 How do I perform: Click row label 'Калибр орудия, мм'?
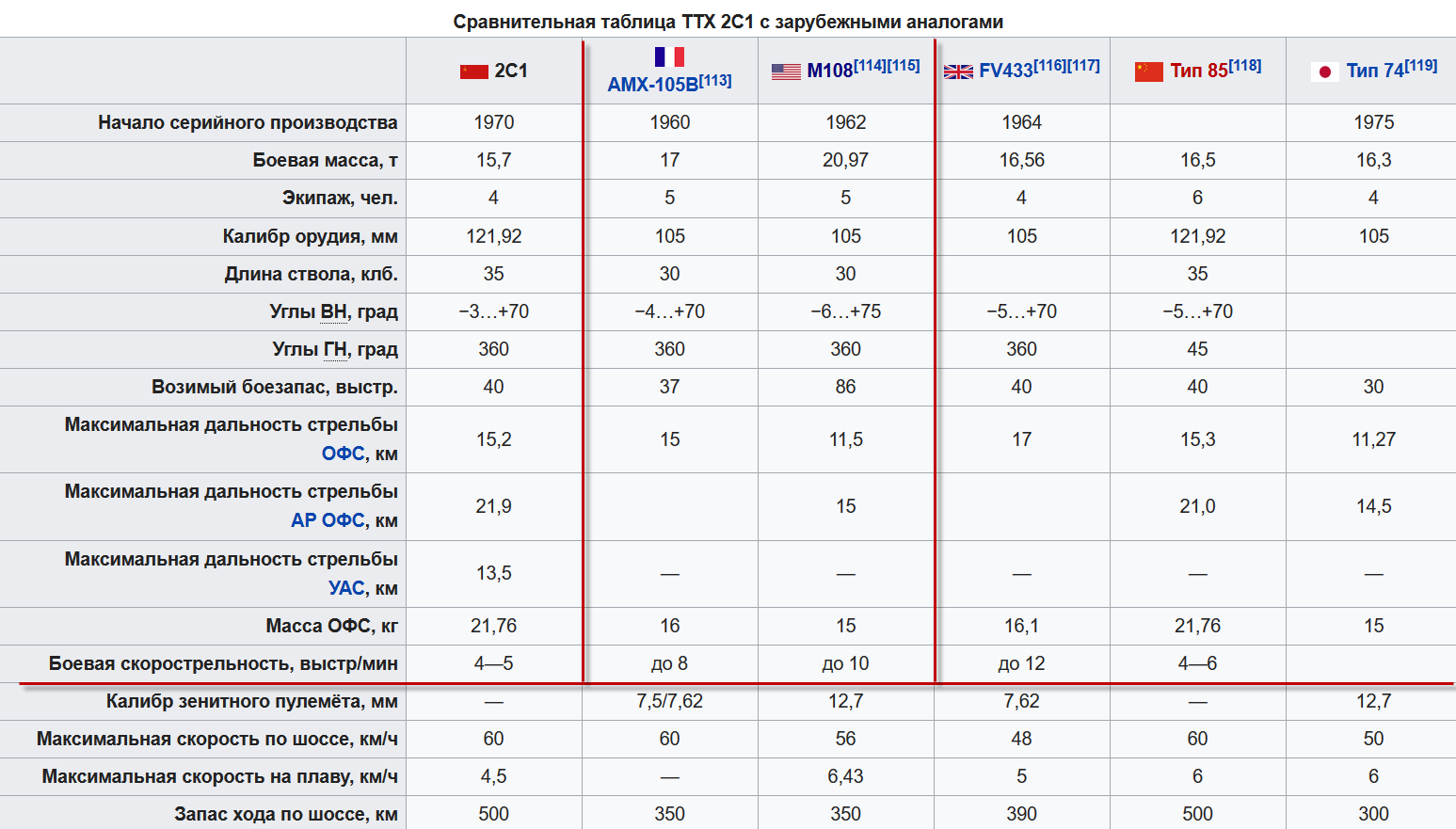point(310,236)
